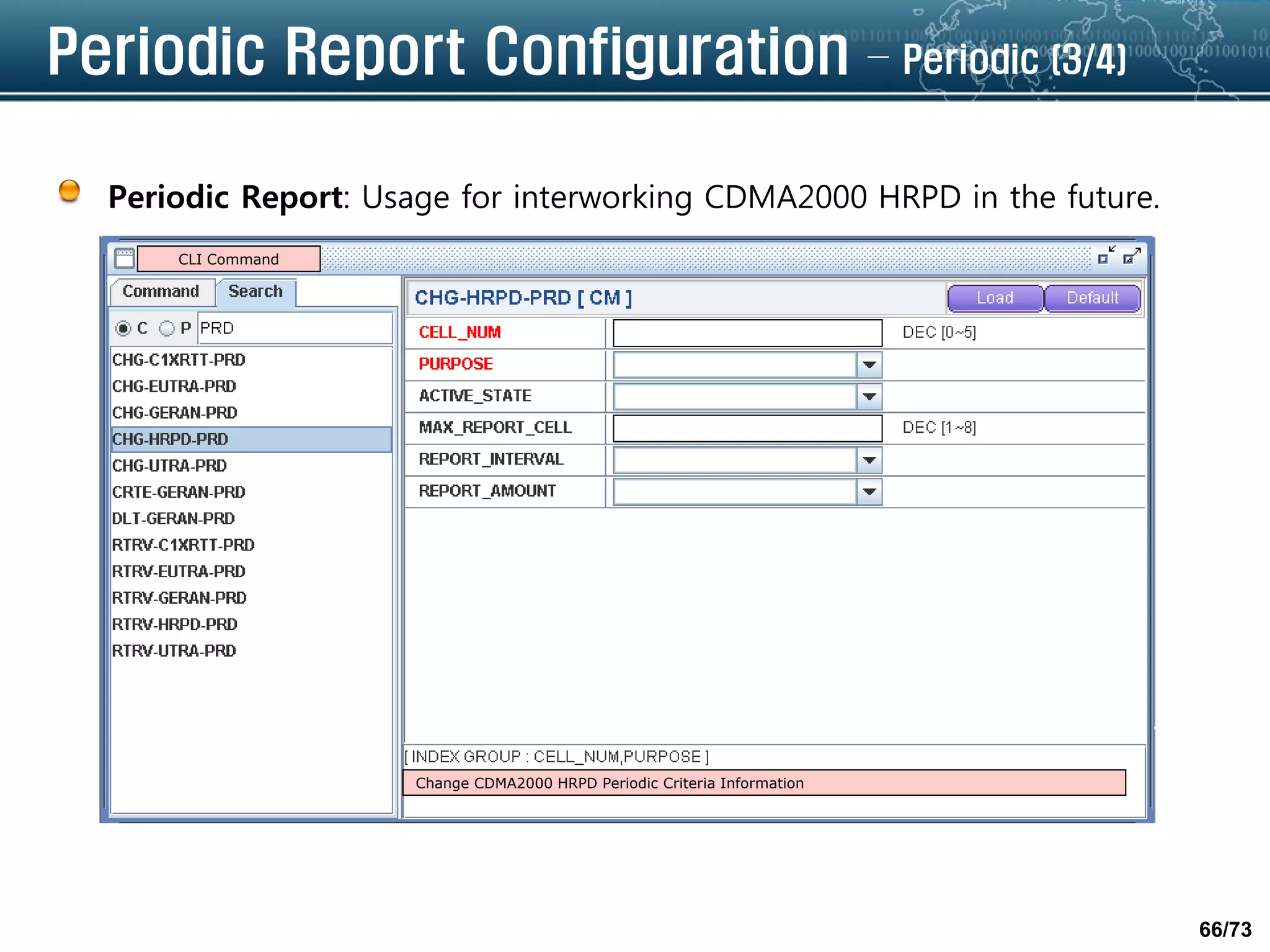Click the red PURPOSE parameter label
Screen dimensions: 1270x952
click(x=456, y=364)
